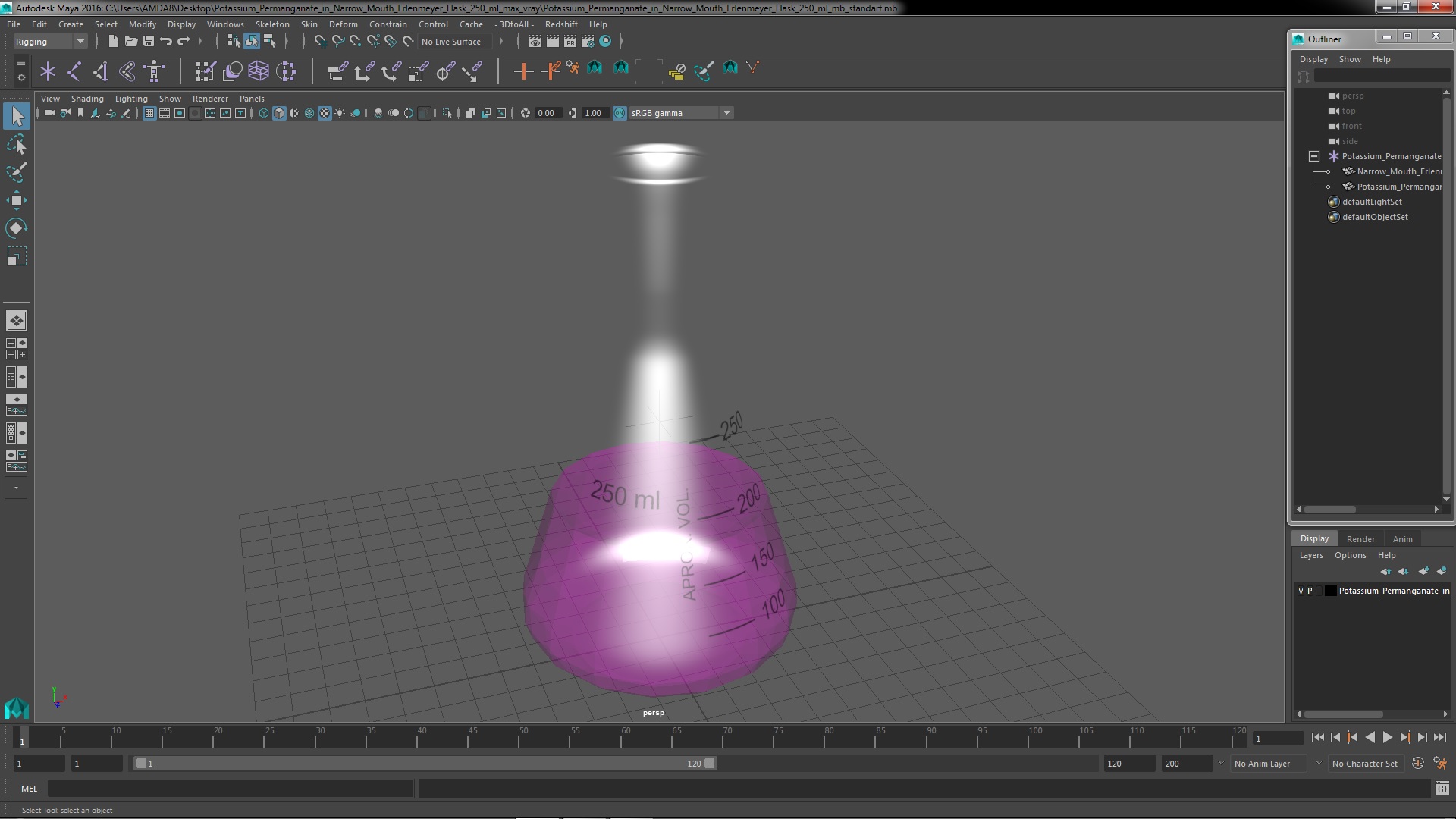Toggle viewport grid display
This screenshot has height=819, width=1456.
(x=149, y=113)
